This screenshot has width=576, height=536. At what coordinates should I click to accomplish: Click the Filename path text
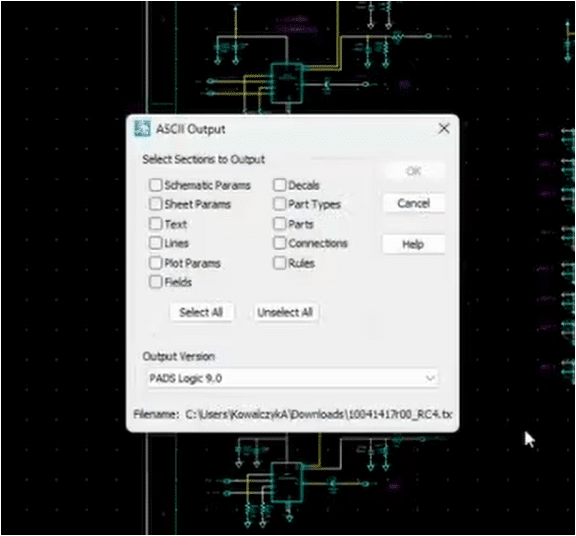[318, 414]
